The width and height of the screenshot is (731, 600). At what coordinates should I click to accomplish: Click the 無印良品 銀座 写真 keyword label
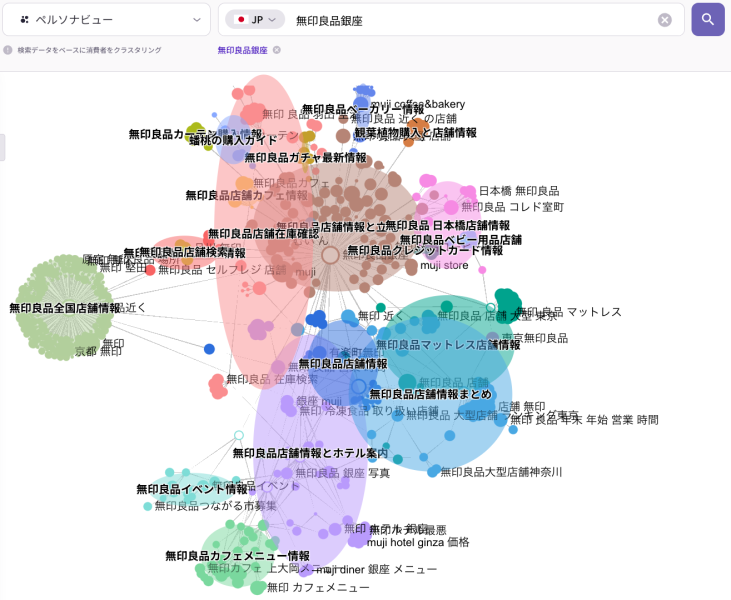(343, 473)
